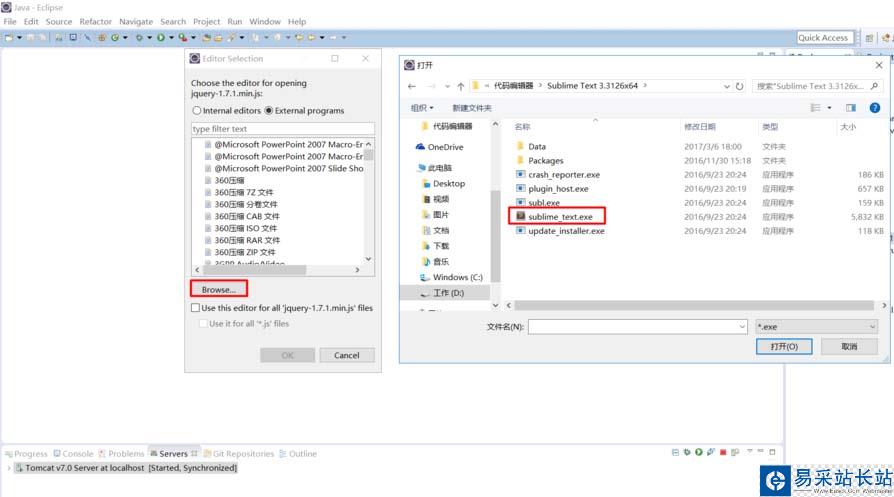Click the New file toolbar icon in Eclipse

9,38
